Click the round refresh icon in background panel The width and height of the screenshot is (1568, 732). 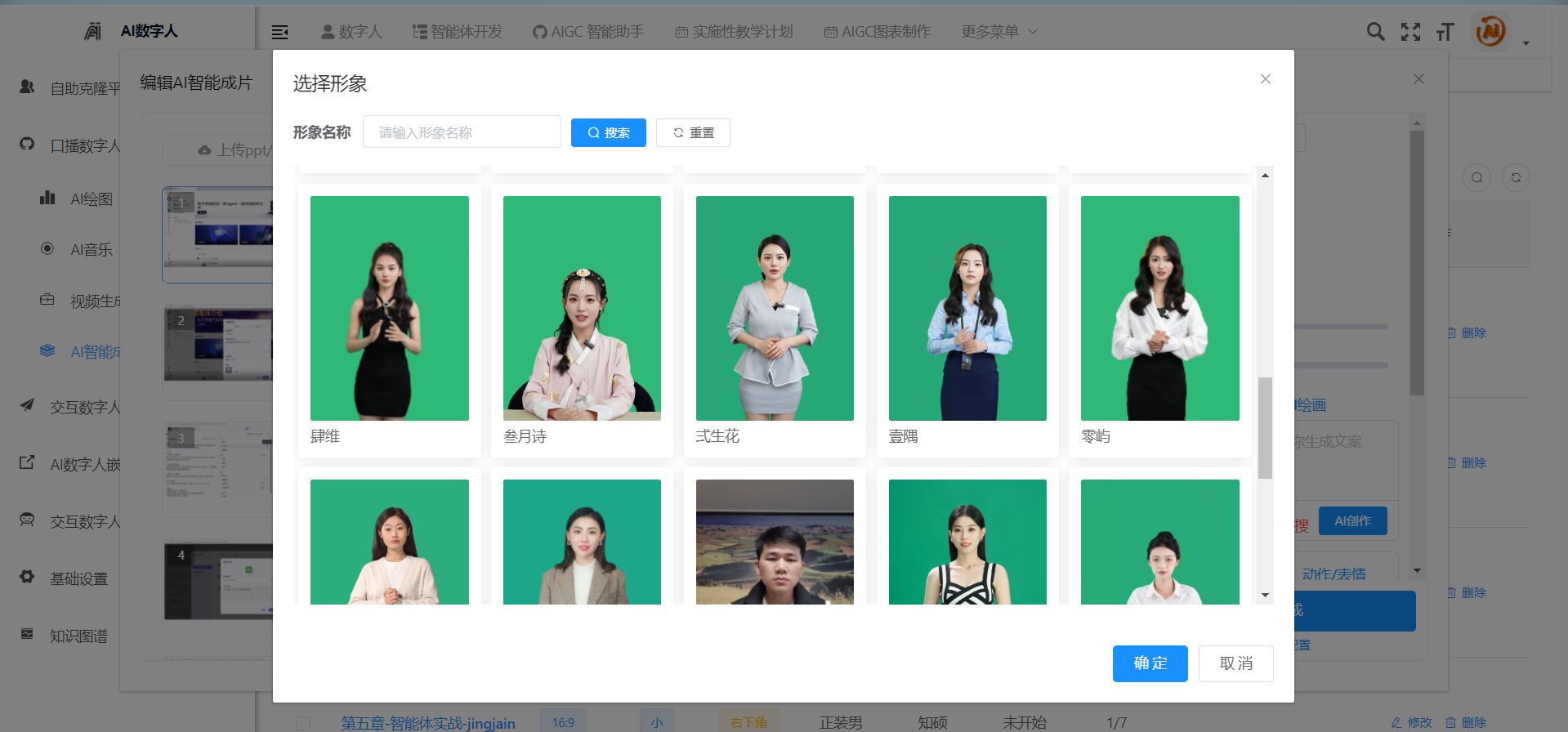click(x=1516, y=177)
